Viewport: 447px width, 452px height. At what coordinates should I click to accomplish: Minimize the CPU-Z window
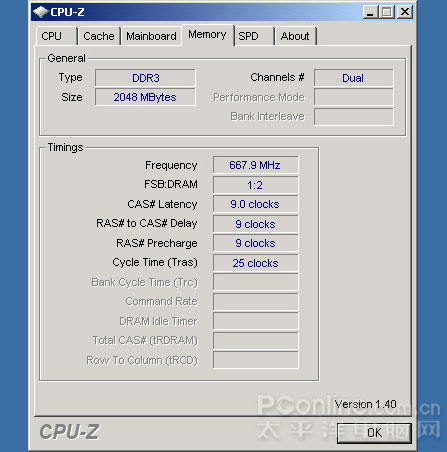tap(370, 12)
